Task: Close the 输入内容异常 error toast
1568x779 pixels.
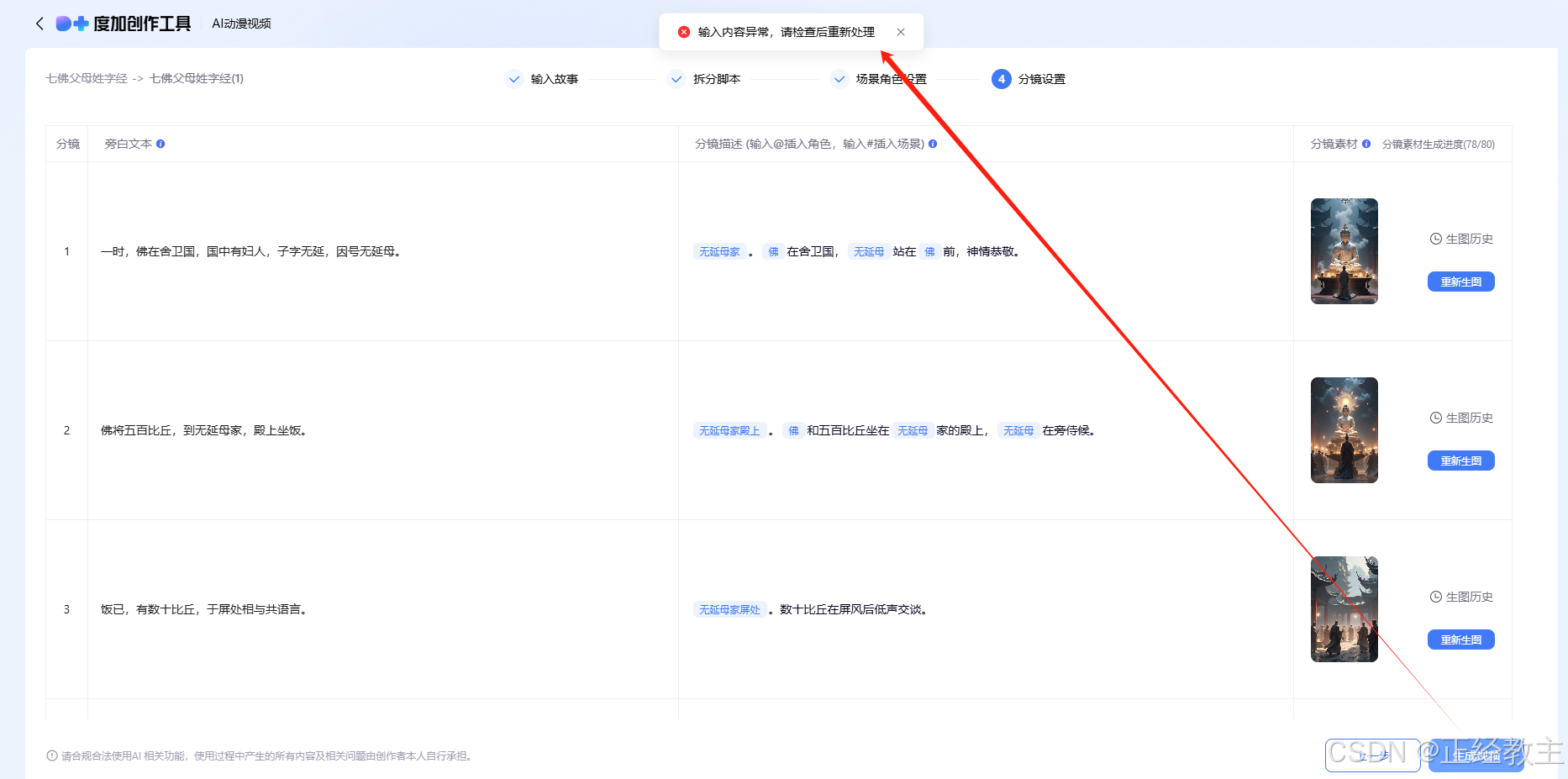Action: point(901,32)
